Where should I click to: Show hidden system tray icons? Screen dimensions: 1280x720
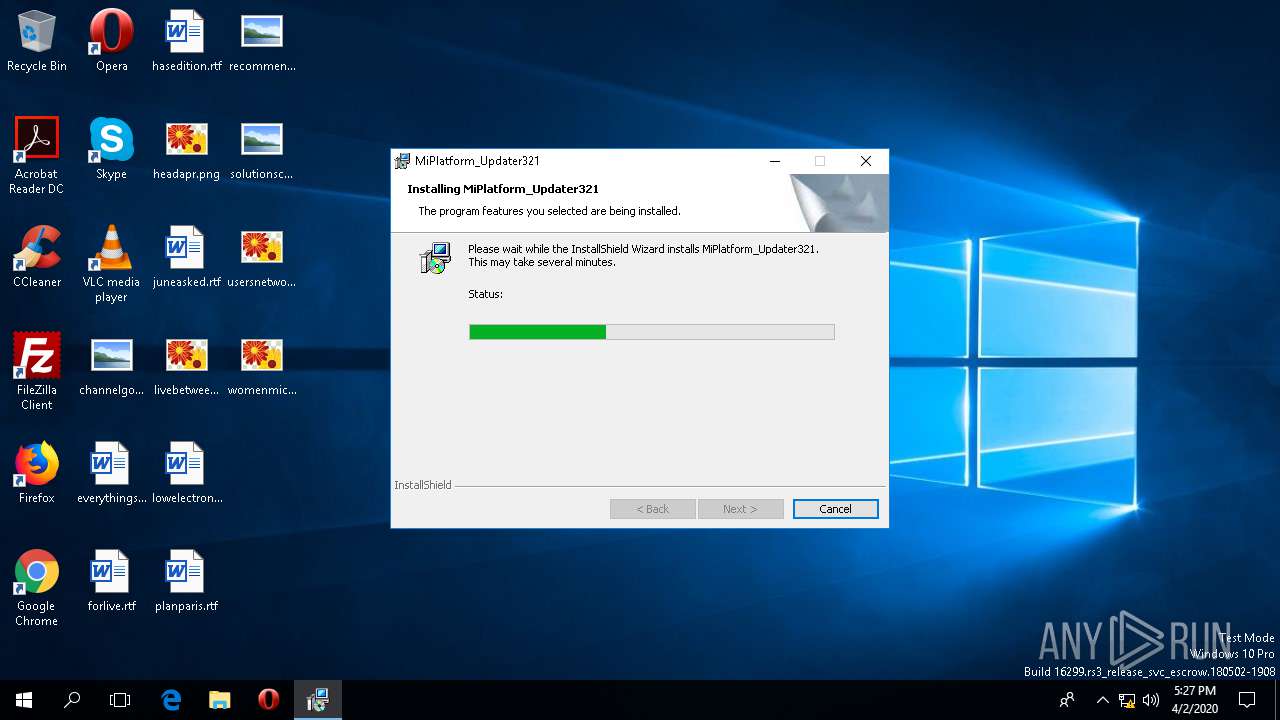(x=1103, y=700)
